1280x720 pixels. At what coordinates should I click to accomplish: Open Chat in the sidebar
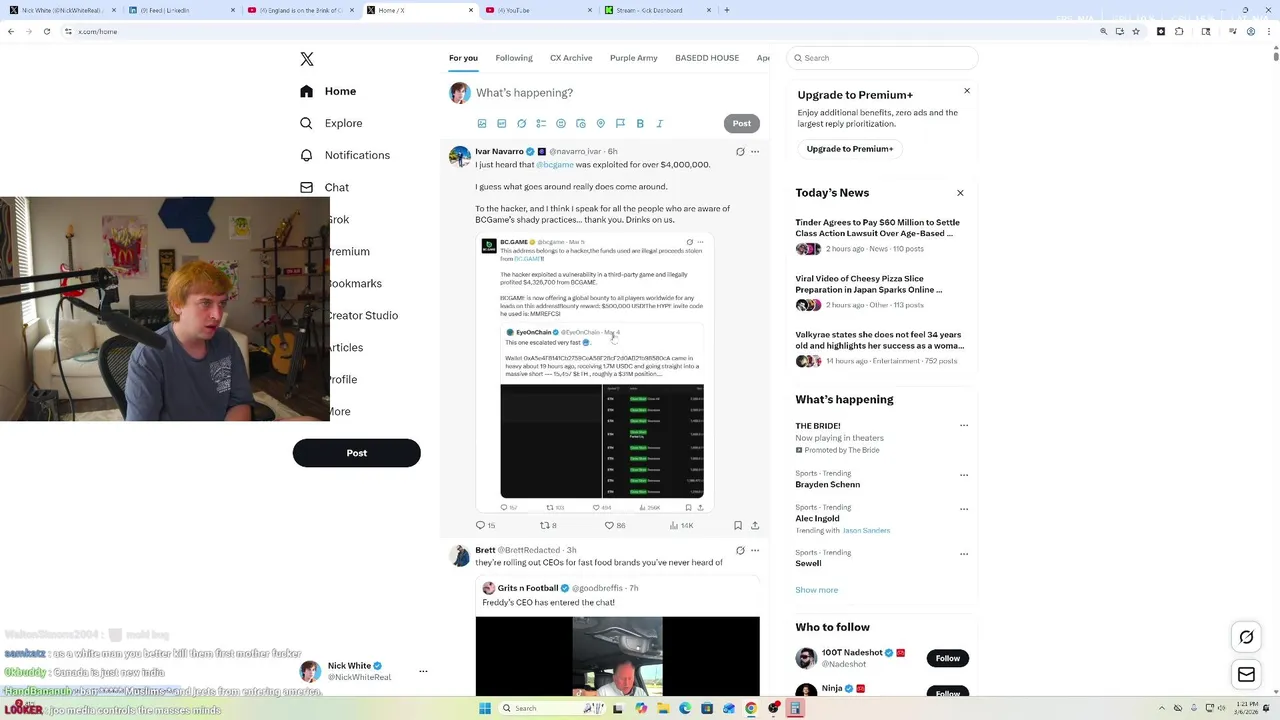point(324,187)
